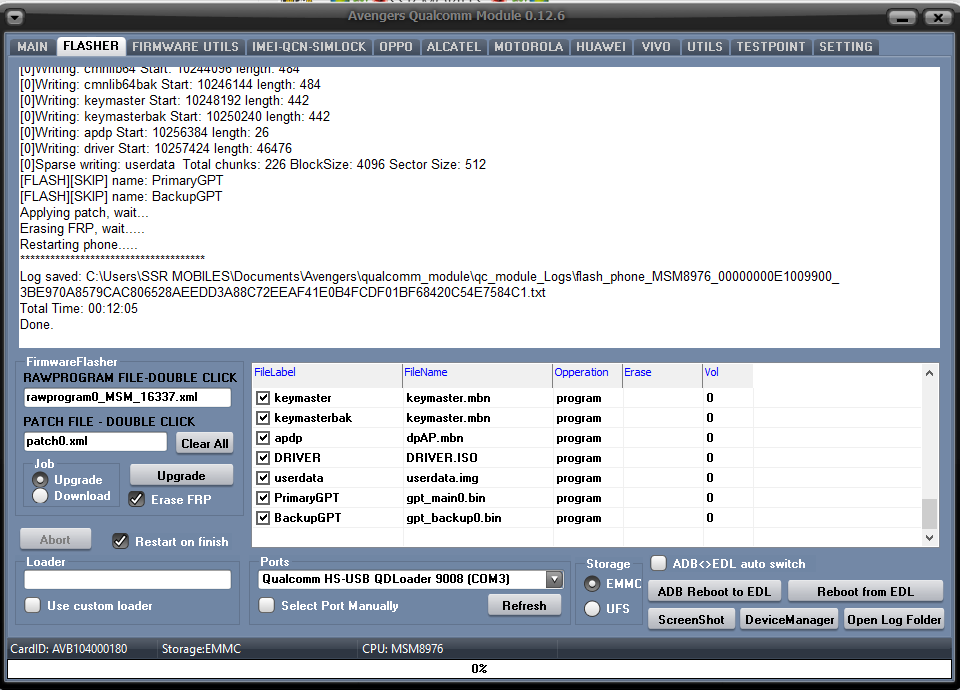
Task: Click the Vol column header
Action: point(727,375)
